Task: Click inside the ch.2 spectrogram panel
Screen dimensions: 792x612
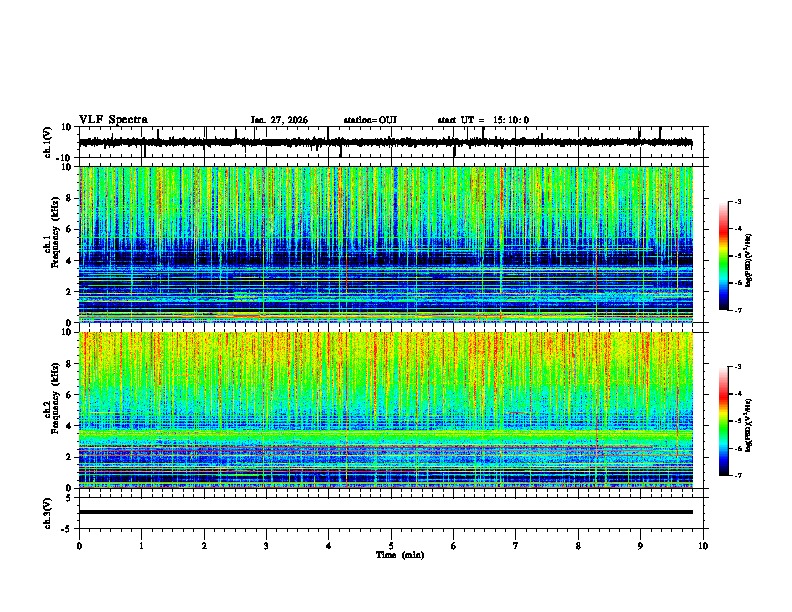Action: pyautogui.click(x=385, y=410)
